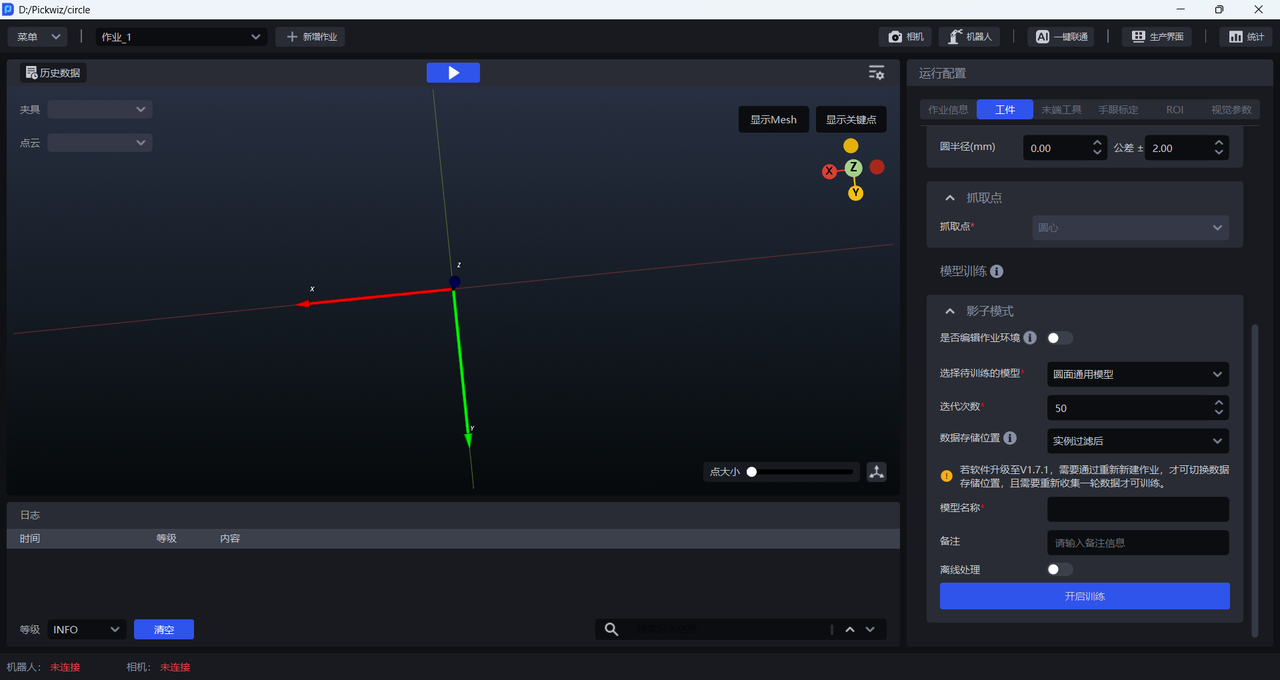Open the 选择待训练的模型 dropdown

(x=1137, y=374)
